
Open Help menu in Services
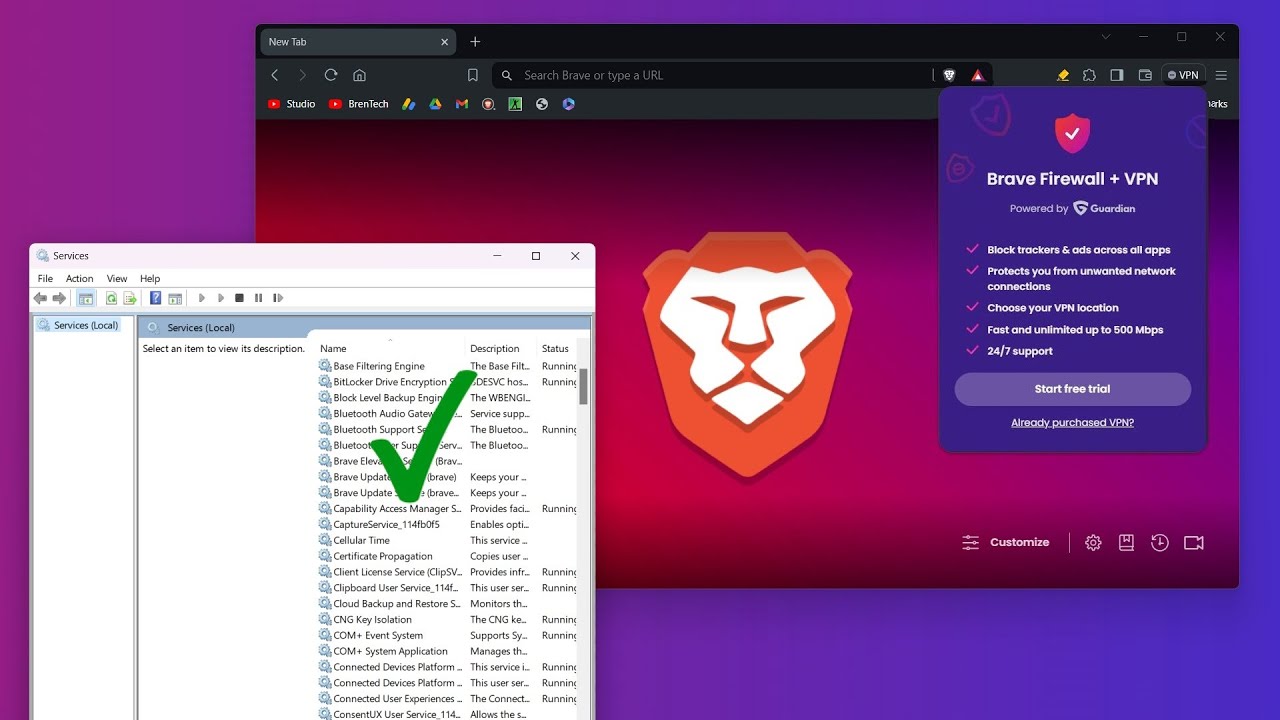tap(150, 279)
